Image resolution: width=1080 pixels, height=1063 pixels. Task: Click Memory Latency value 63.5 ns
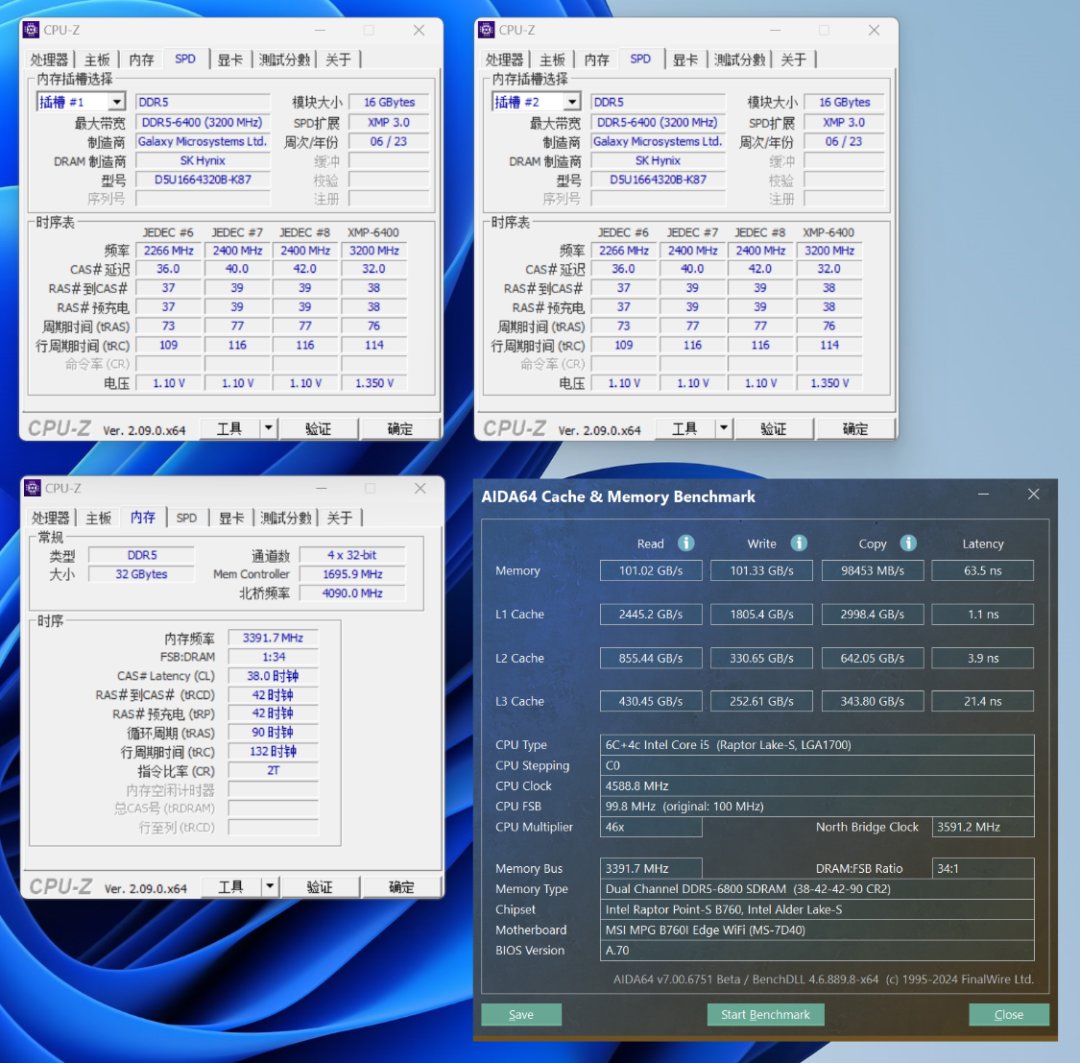pos(983,570)
